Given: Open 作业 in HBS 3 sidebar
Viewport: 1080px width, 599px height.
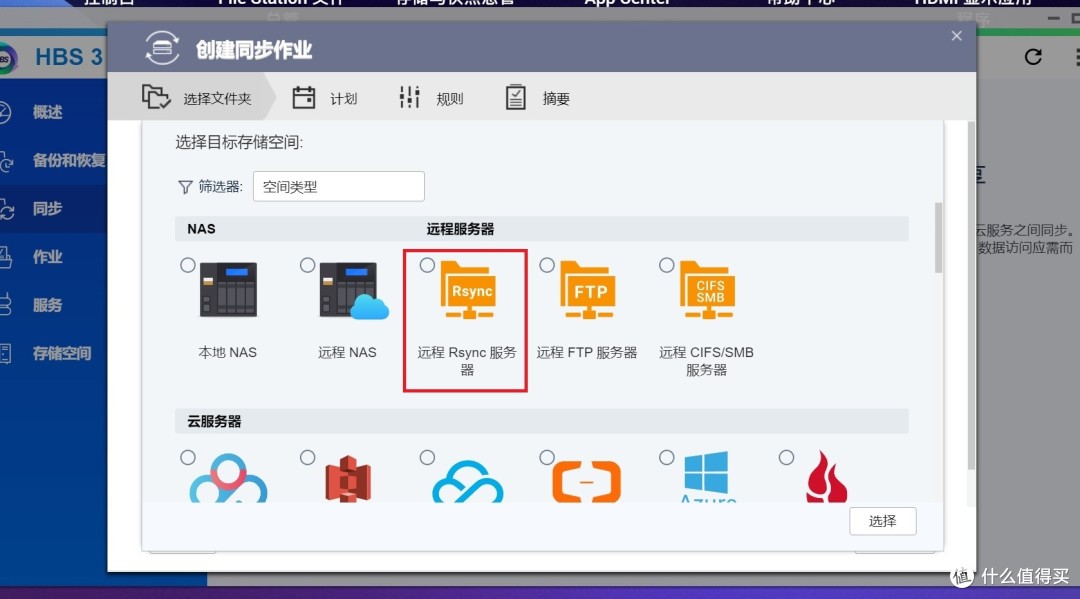Looking at the screenshot, I should [47, 257].
